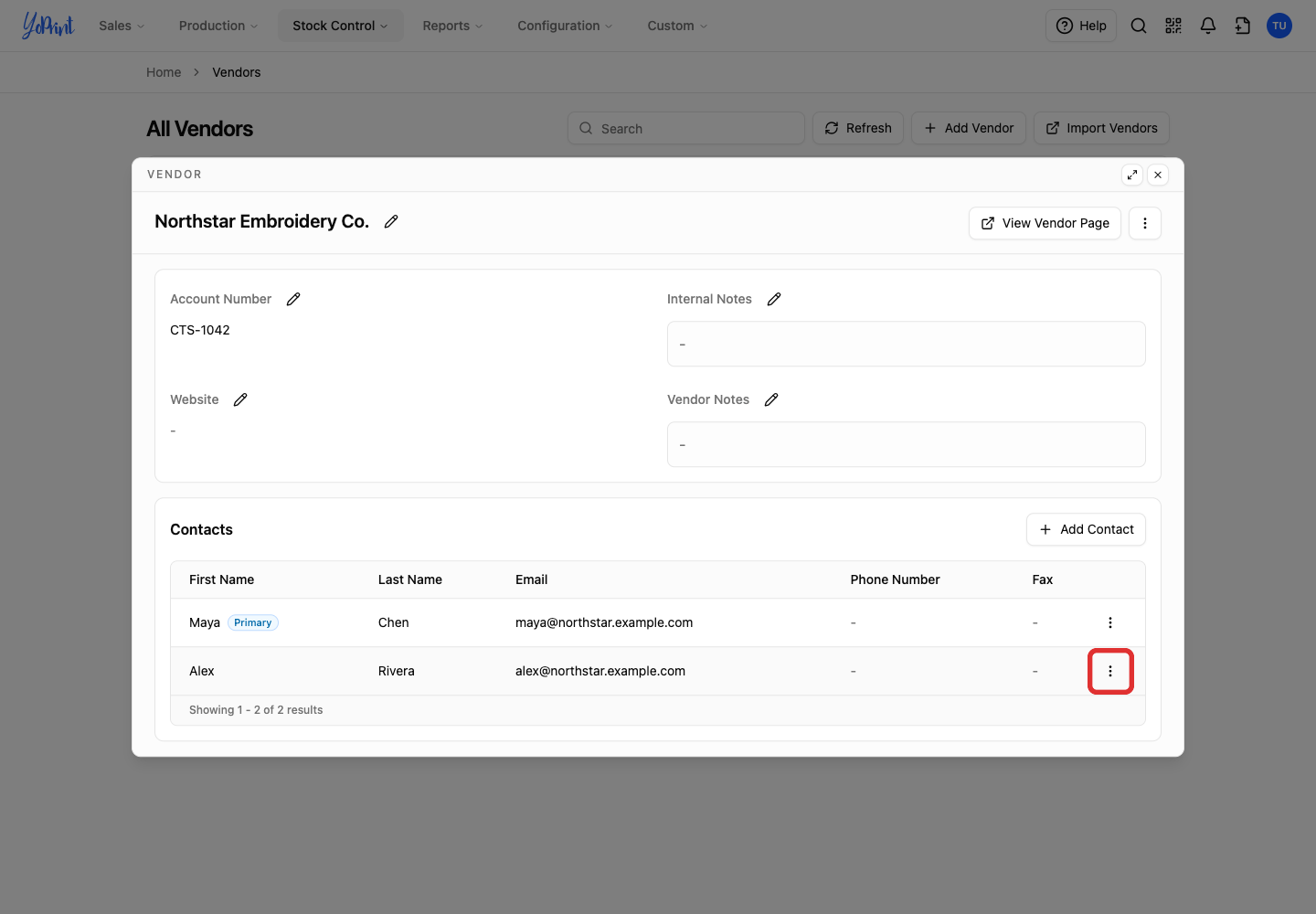Click the new document icon in header
The image size is (1316, 914).
(1243, 26)
